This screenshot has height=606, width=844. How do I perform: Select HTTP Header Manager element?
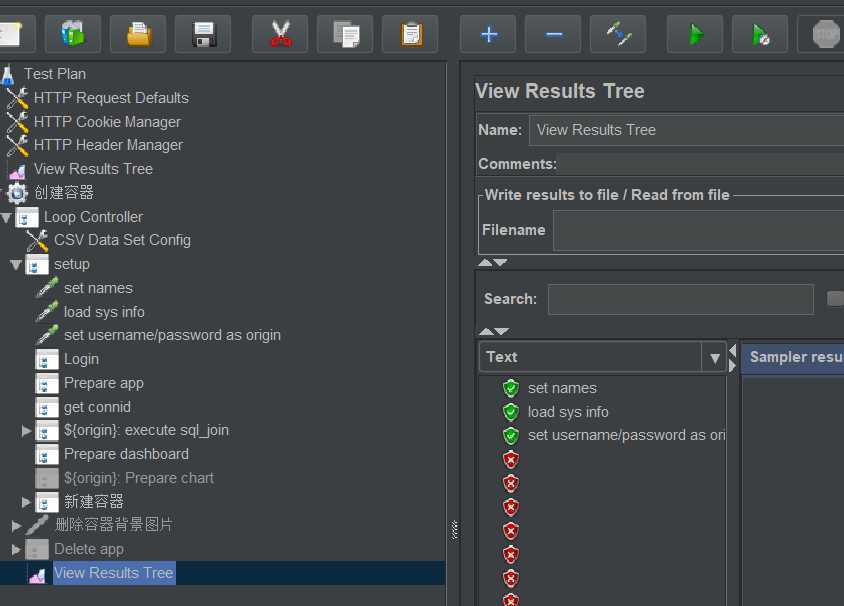(x=108, y=145)
